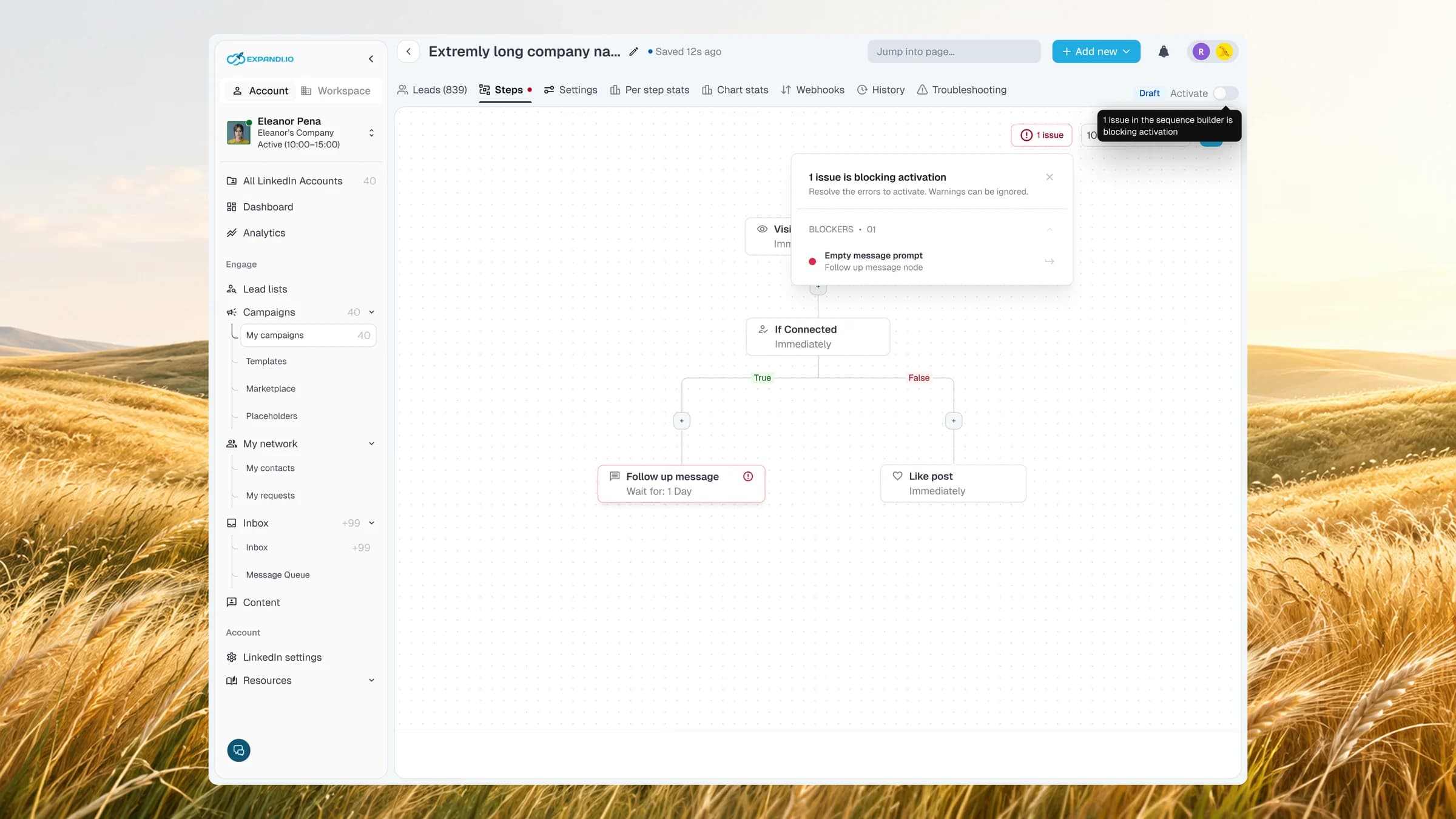Collapse the My network section
The image size is (1456, 819).
coord(371,444)
